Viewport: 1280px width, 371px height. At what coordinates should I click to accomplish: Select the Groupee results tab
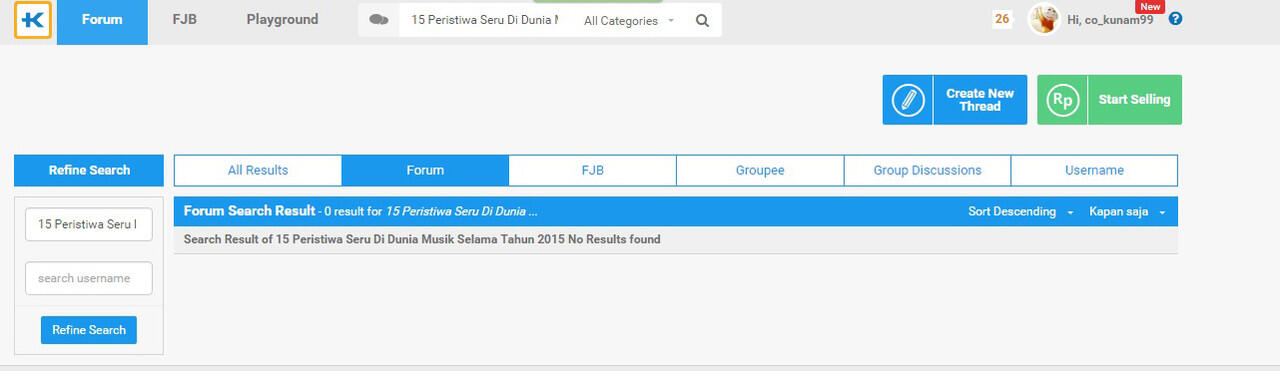pos(760,170)
